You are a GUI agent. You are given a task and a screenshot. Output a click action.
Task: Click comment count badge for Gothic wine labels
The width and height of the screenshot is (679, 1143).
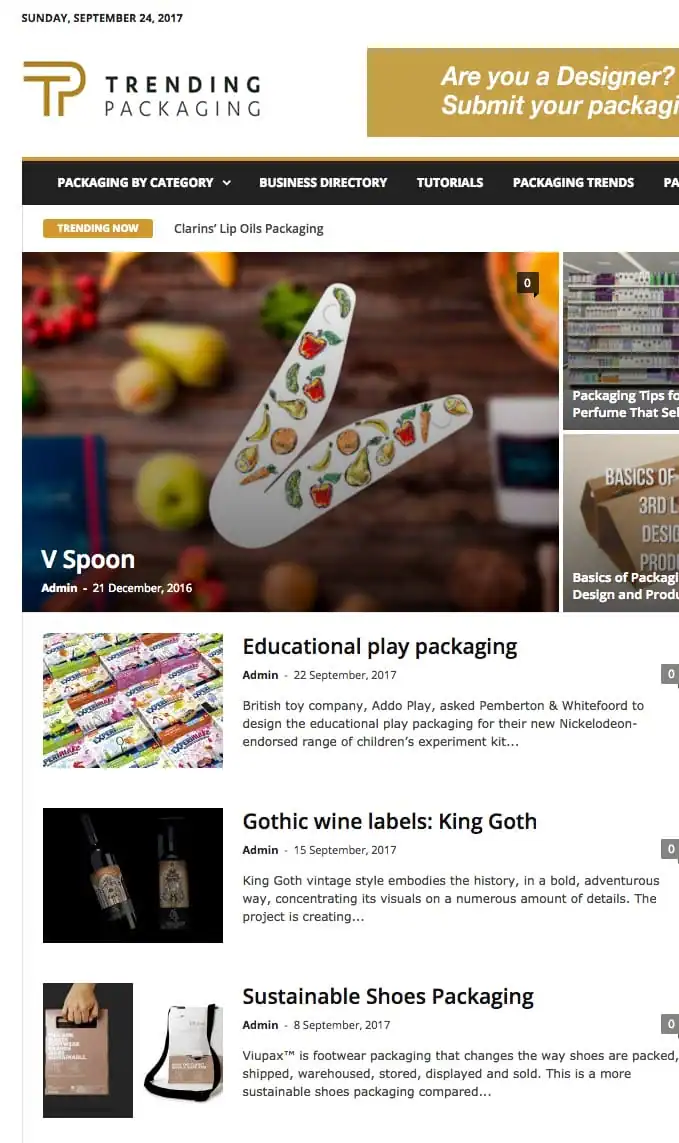click(x=670, y=849)
